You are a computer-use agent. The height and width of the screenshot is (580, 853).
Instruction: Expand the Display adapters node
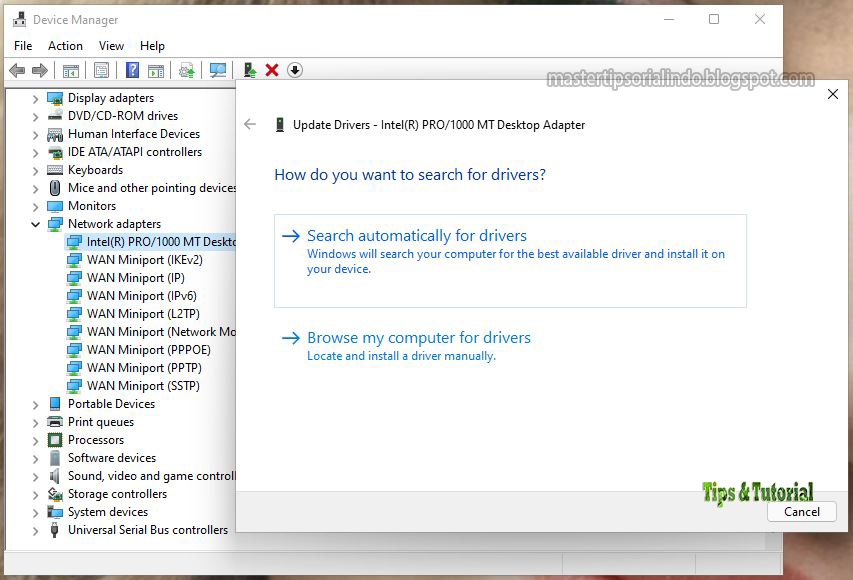pos(35,98)
